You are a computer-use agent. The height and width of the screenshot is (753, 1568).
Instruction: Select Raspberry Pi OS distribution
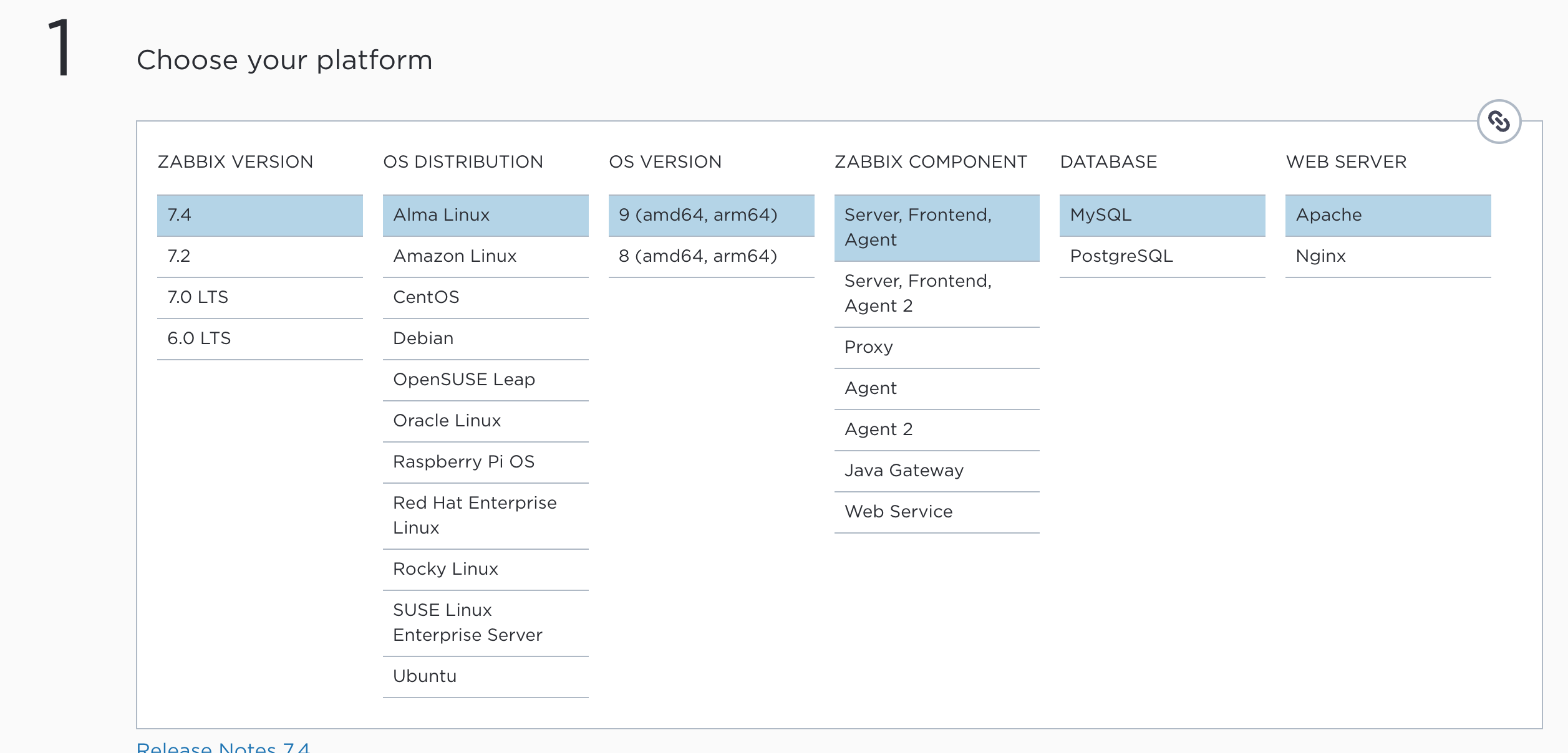tap(486, 462)
